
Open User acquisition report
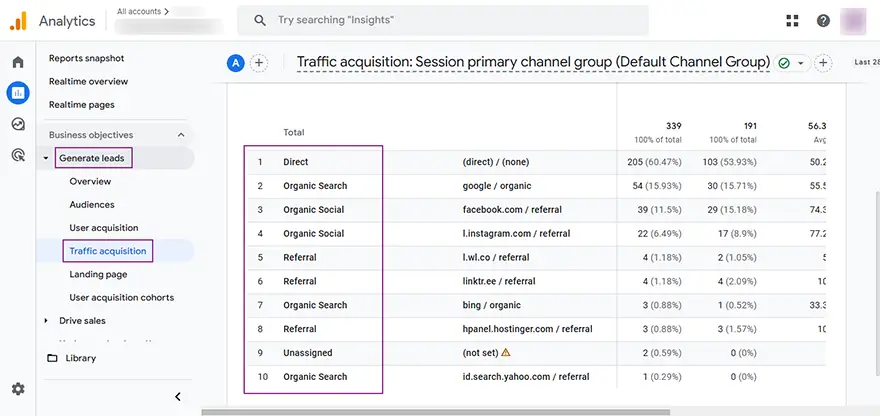pyautogui.click(x=104, y=228)
